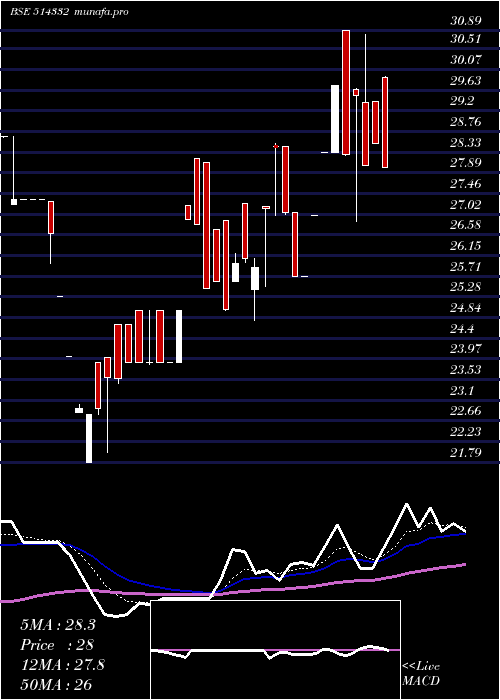Click the <<Live MACD label
This screenshot has width=500, height=700.
[x=421, y=674]
